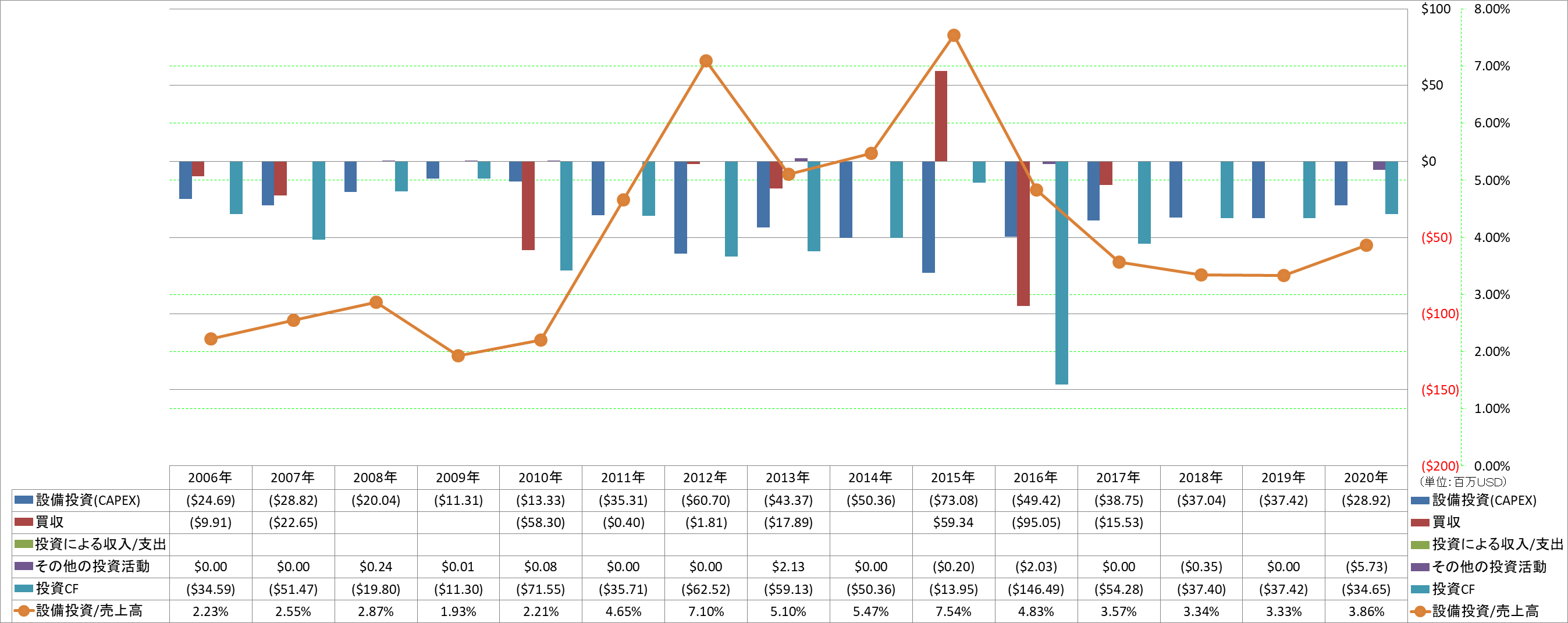Screen dimensions: 1568x623
Task: Click the 4.00% label on the percentage axis
Action: click(1492, 237)
